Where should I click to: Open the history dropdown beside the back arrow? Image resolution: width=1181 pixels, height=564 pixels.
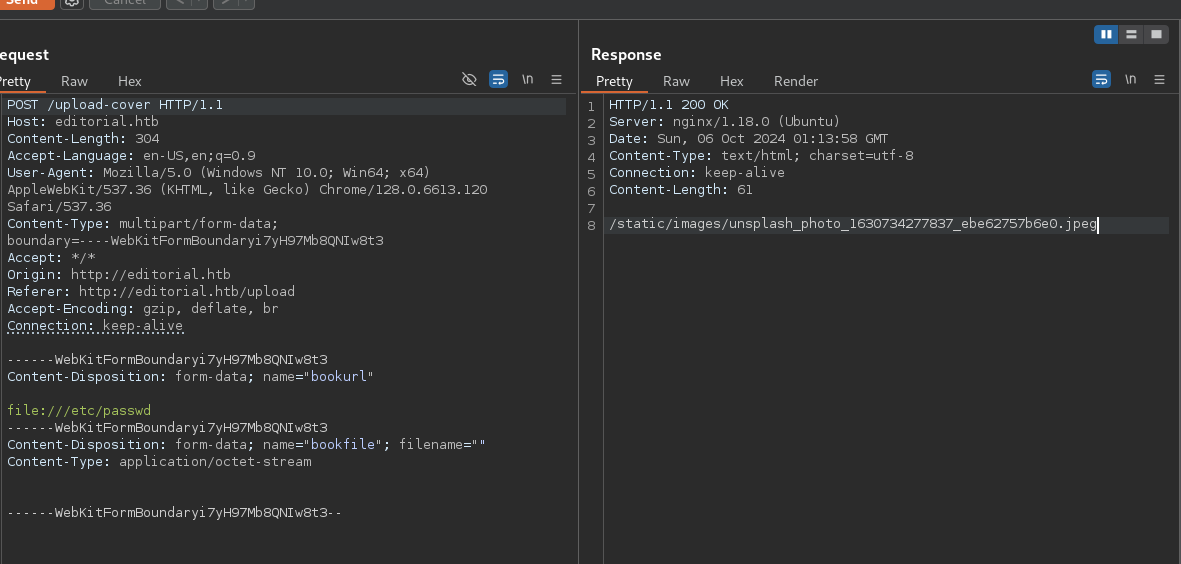coord(198,2)
